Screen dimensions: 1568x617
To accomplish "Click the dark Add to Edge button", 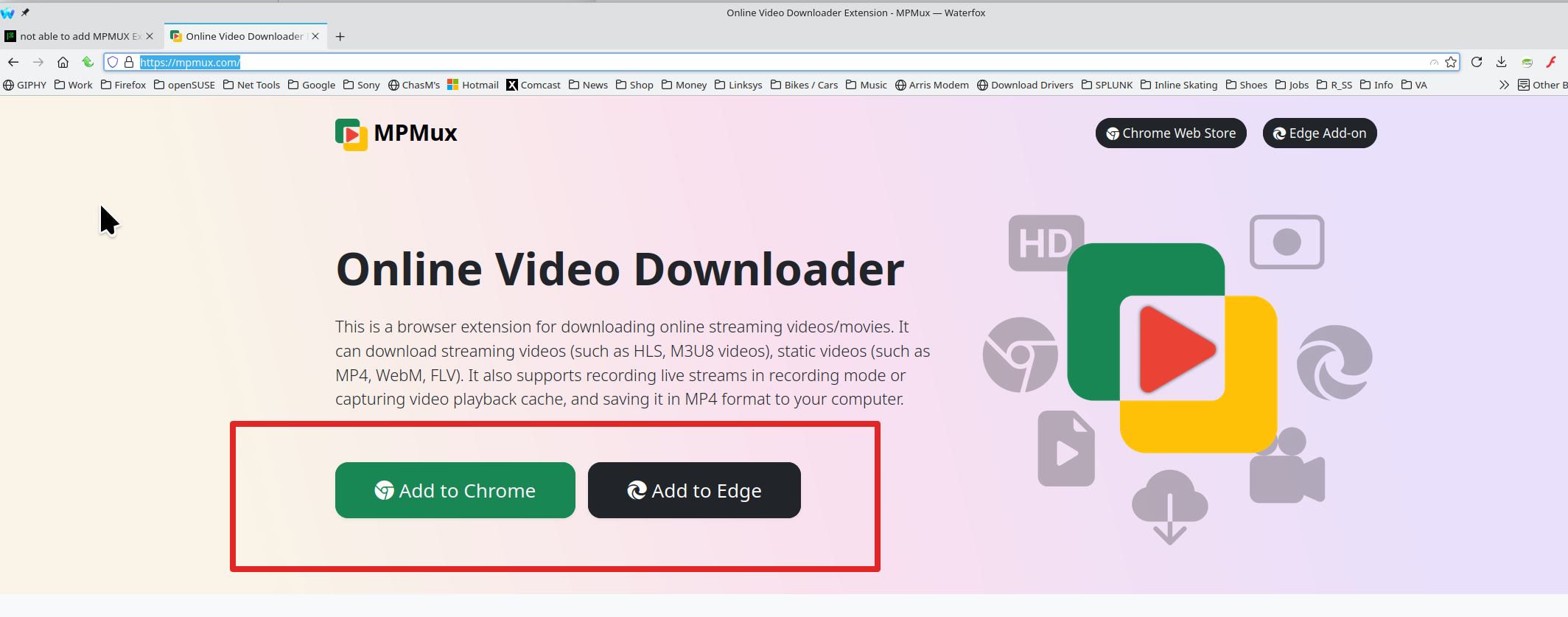I will coord(694,490).
